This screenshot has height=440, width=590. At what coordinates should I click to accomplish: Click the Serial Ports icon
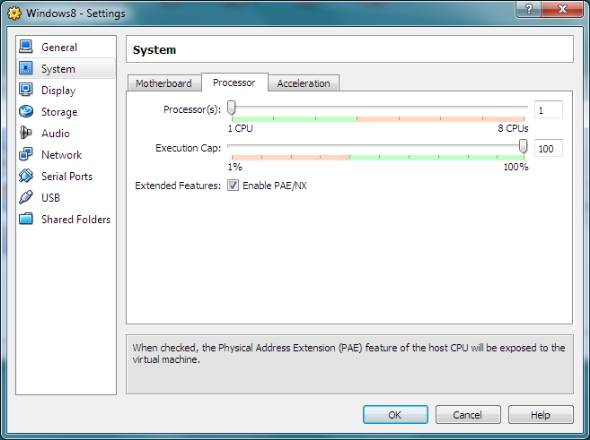[26, 176]
